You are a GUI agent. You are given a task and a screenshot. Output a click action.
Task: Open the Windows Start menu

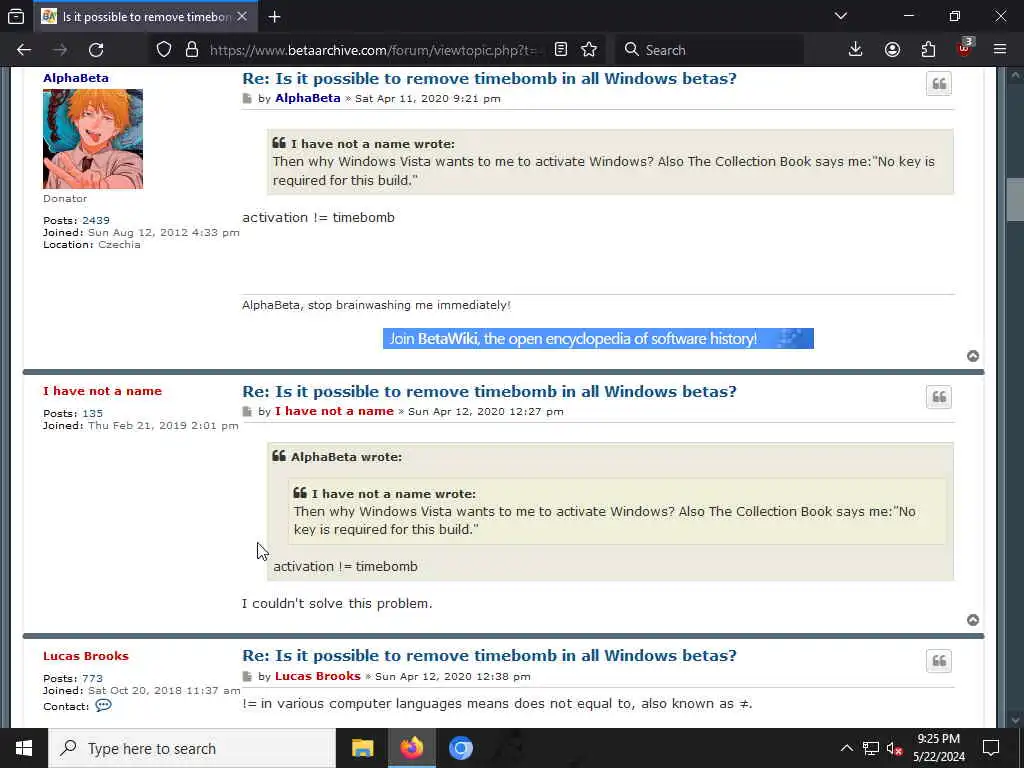[x=24, y=748]
